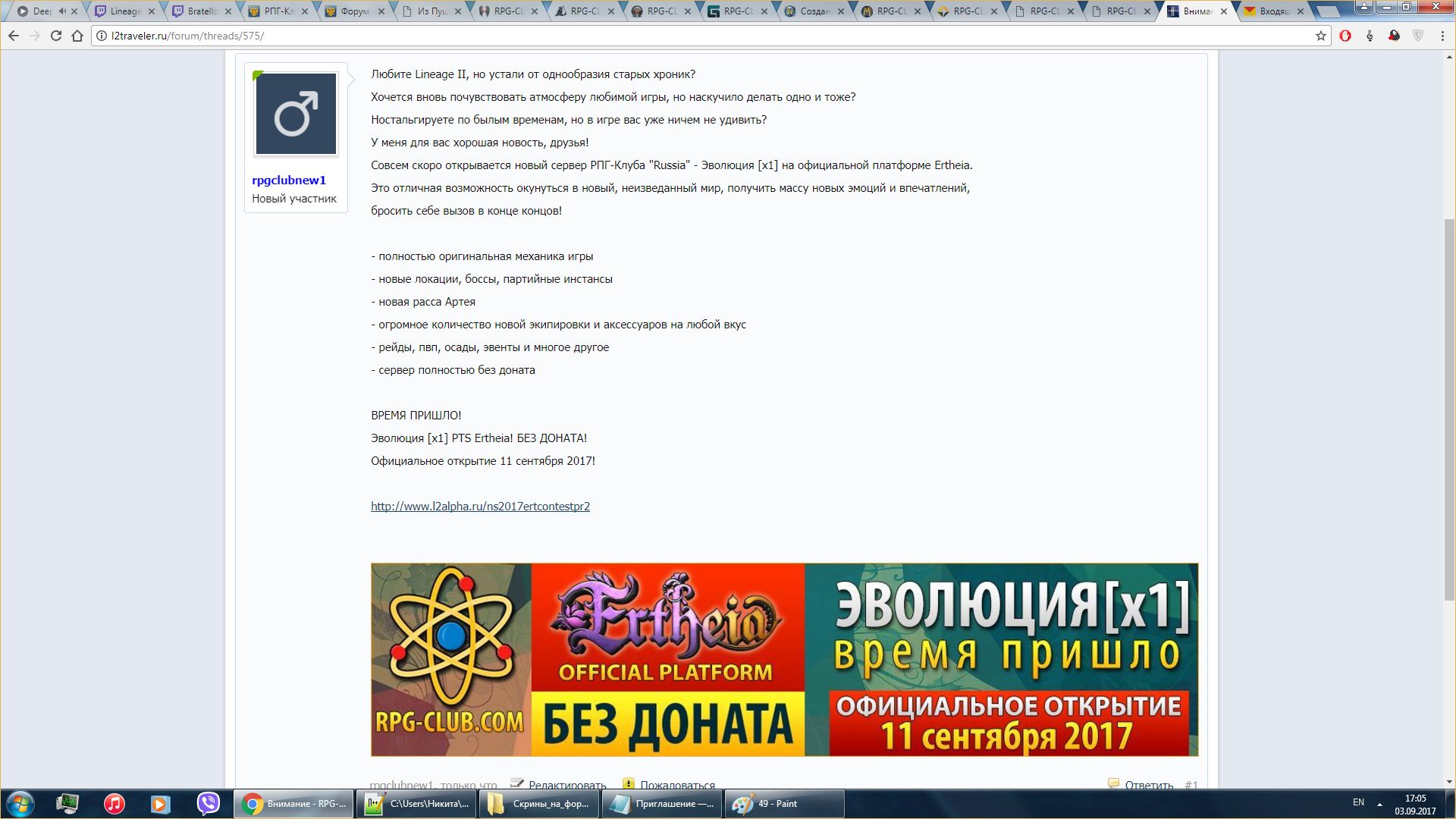Viewport: 1456px width, 819px height.
Task: Switch to the Форум tab
Action: [355, 11]
